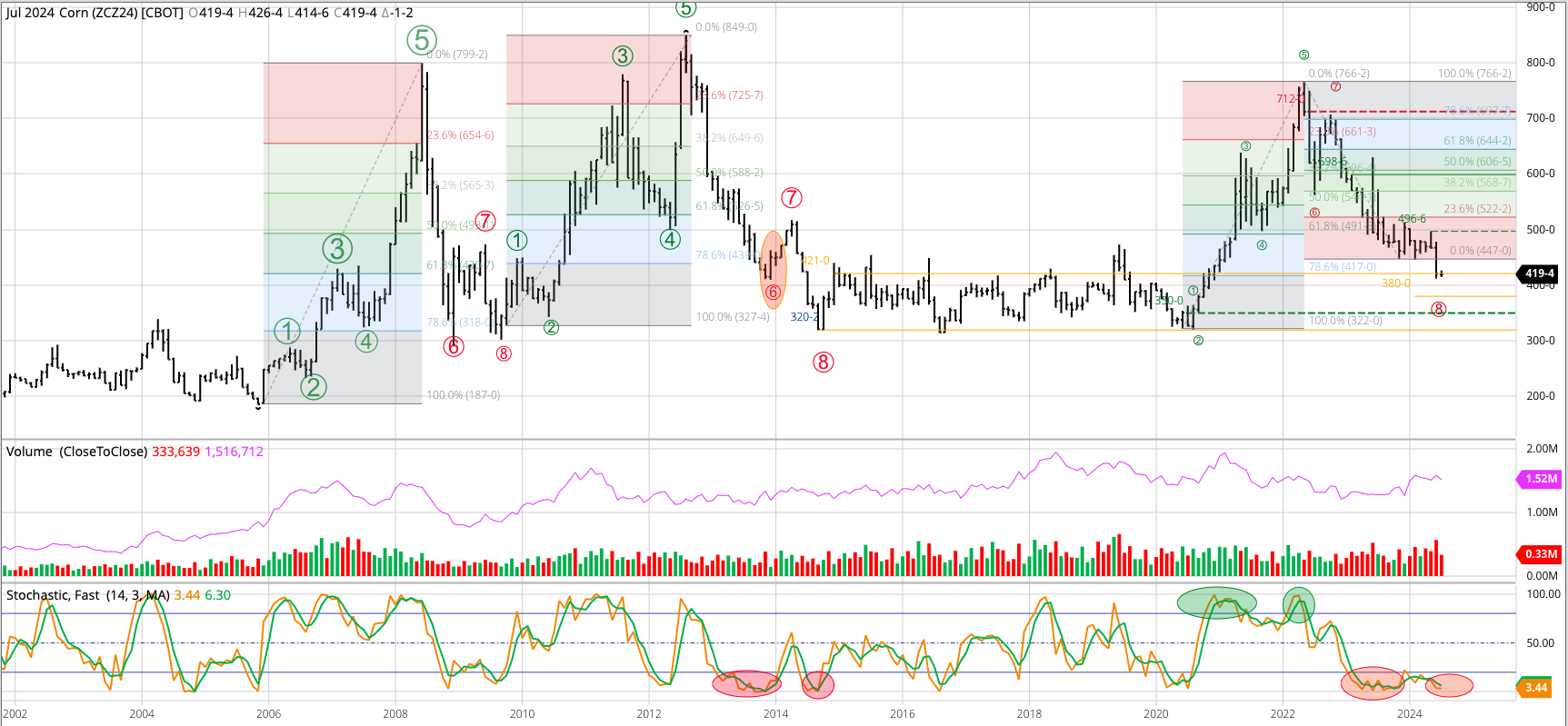This screenshot has width=1568, height=726.
Task: Click the red circled 7 marker near 2014
Action: point(791,198)
